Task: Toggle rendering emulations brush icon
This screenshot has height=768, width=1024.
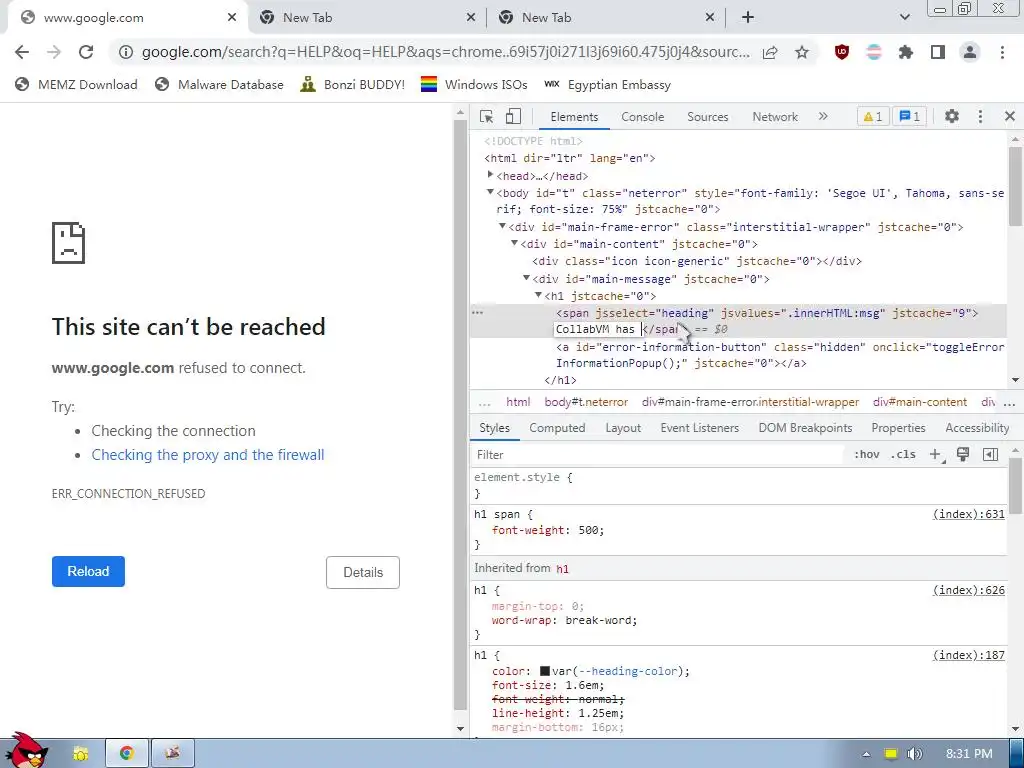Action: [963, 455]
